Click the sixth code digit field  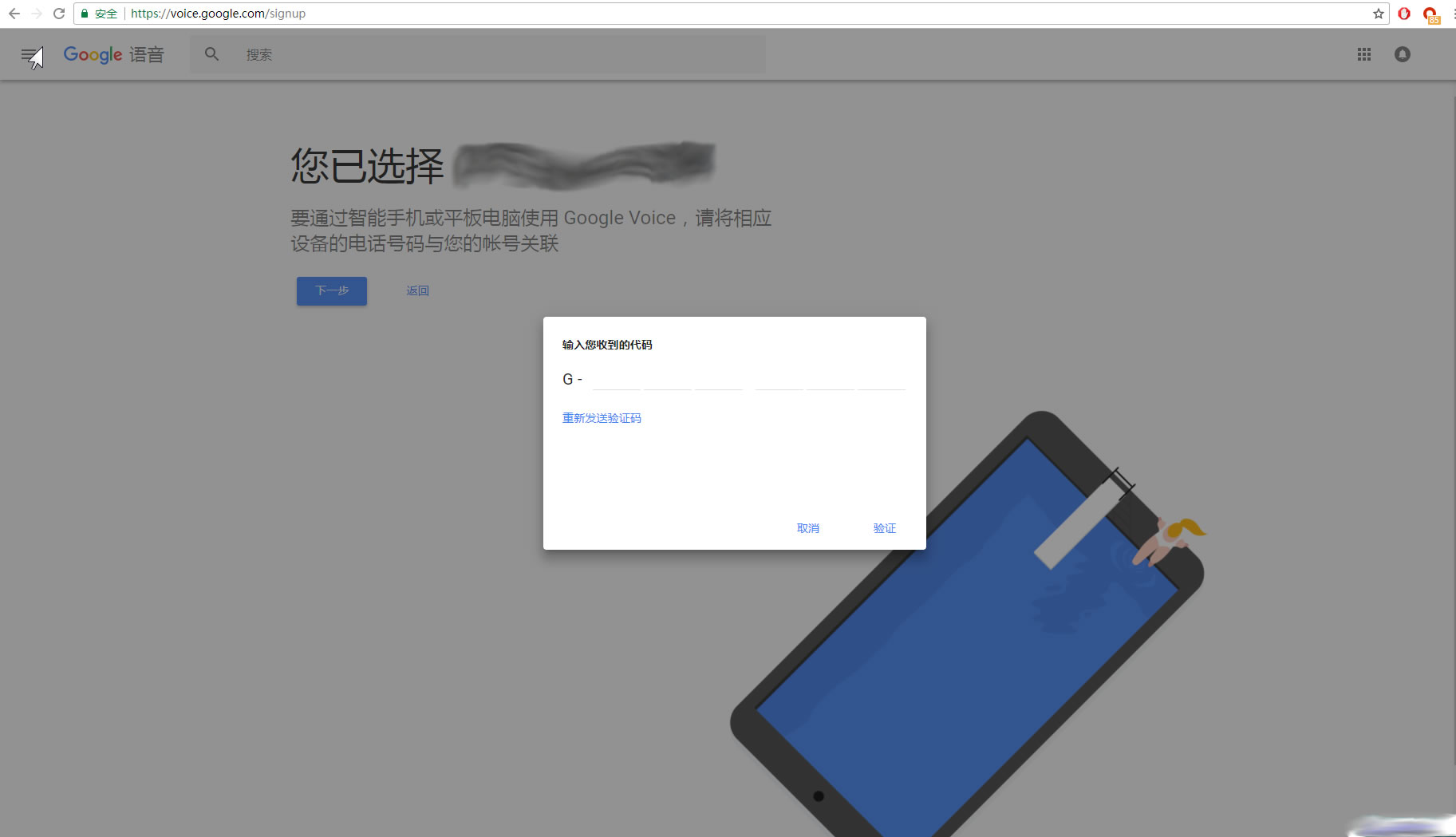tap(882, 379)
